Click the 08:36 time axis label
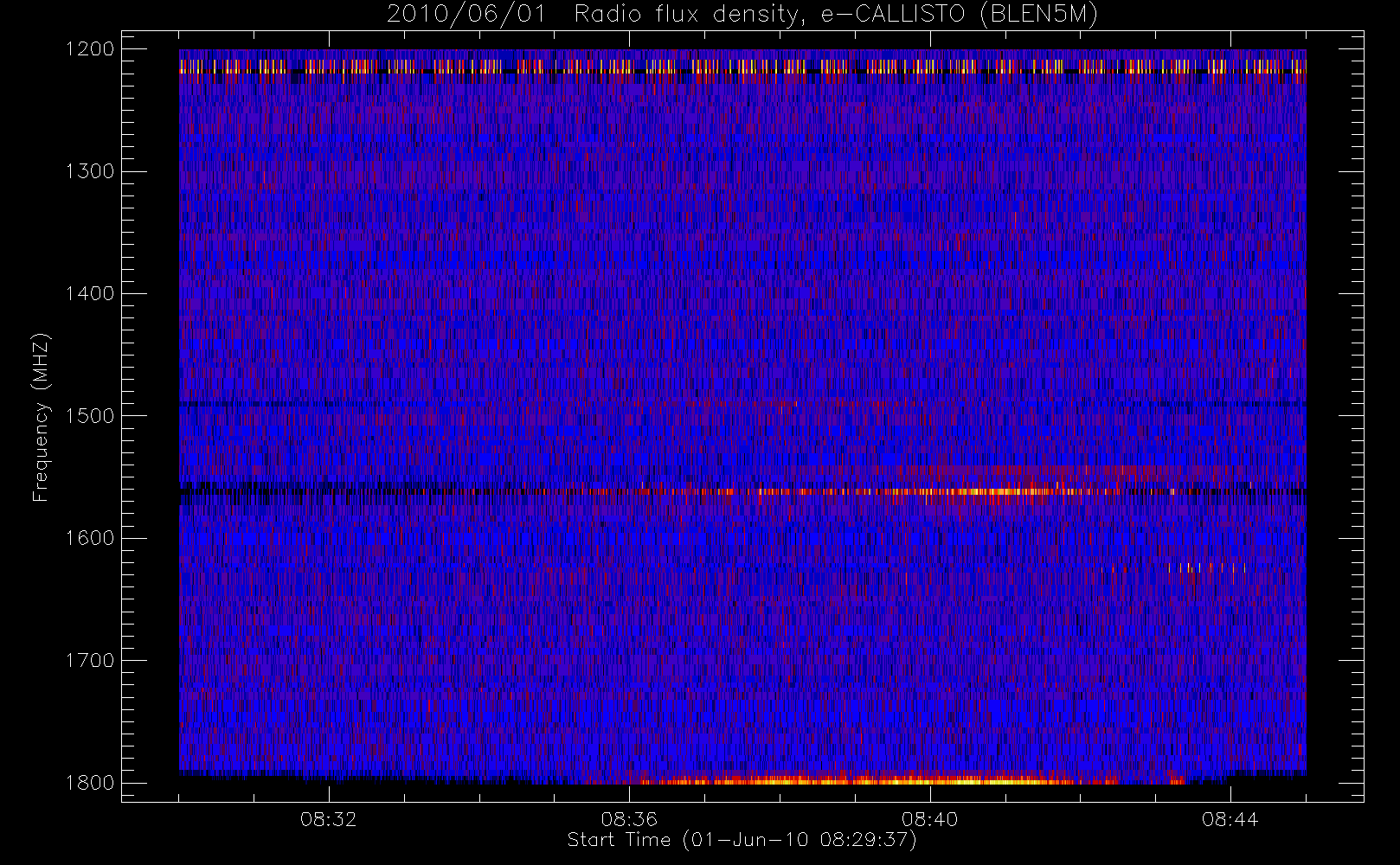The width and height of the screenshot is (1400, 865). click(629, 819)
